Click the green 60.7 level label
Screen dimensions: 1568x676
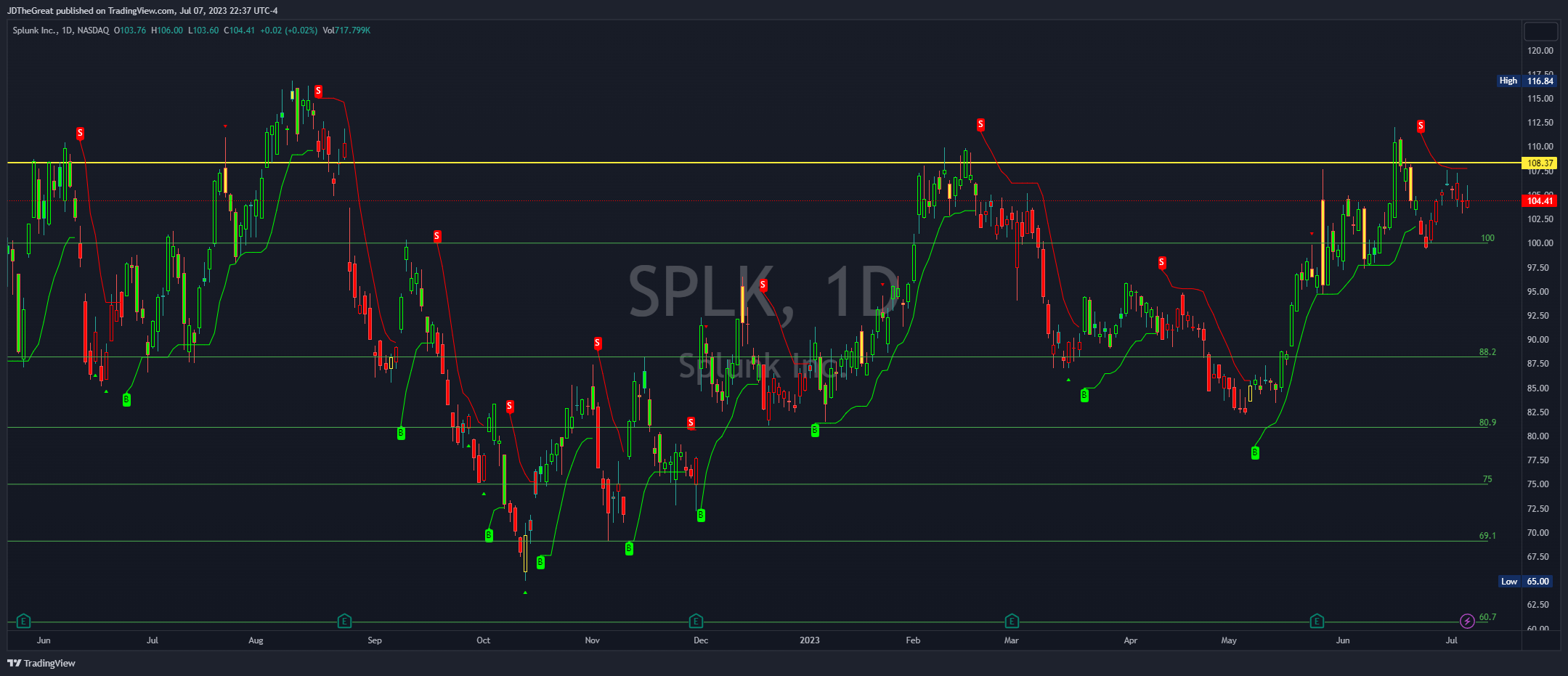click(x=1487, y=617)
